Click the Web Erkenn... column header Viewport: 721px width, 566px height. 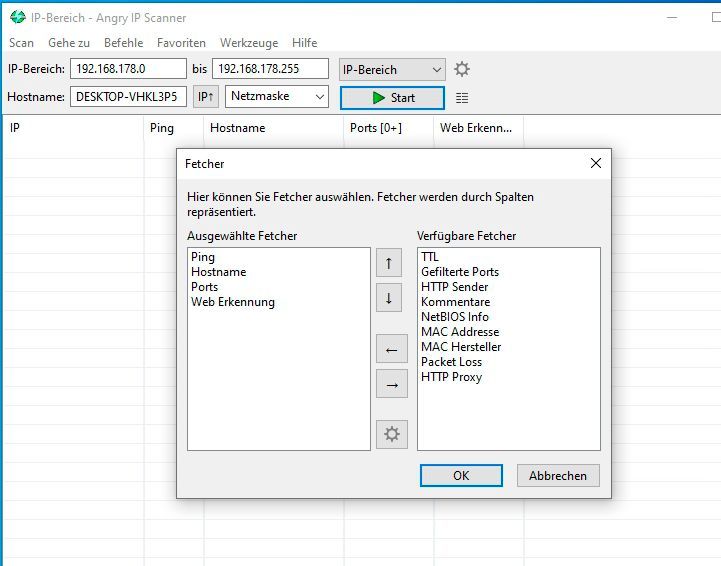(x=479, y=128)
